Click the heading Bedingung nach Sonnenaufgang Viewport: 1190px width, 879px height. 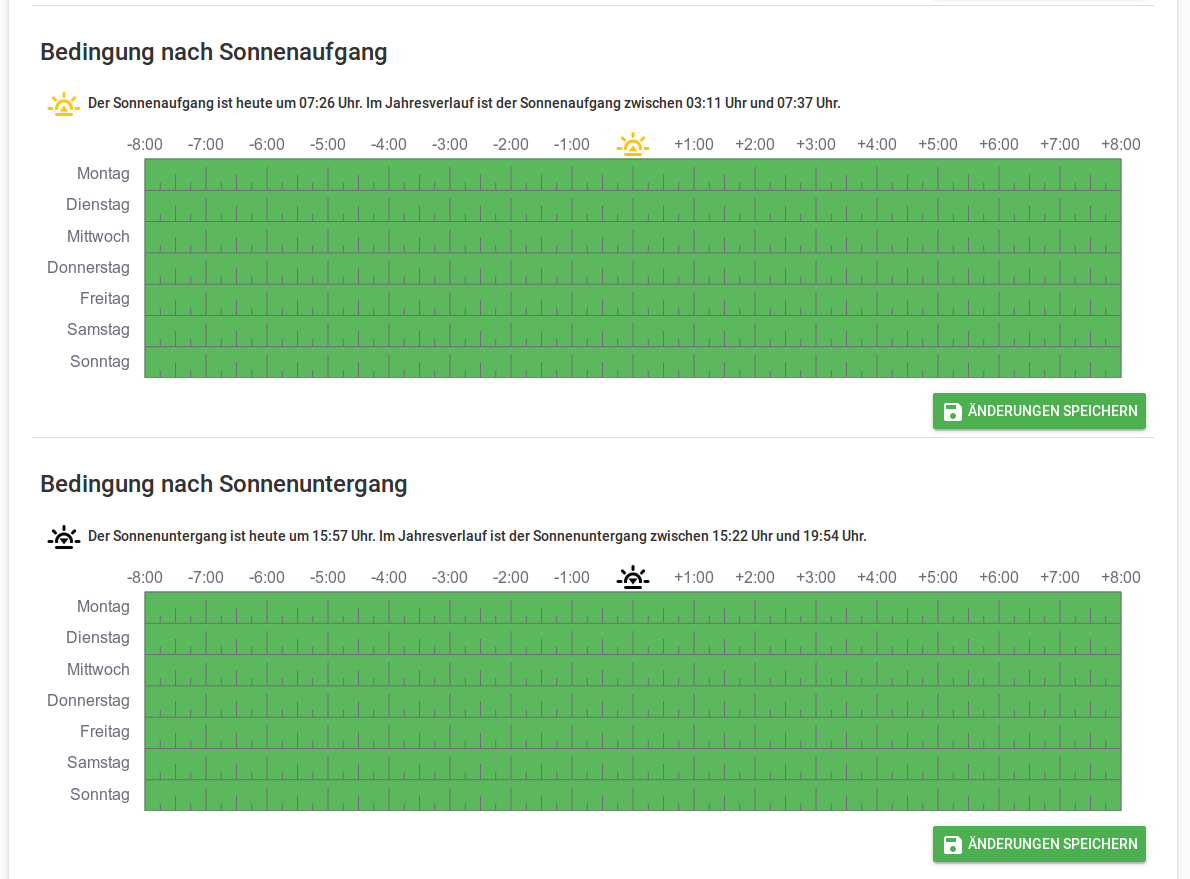213,52
